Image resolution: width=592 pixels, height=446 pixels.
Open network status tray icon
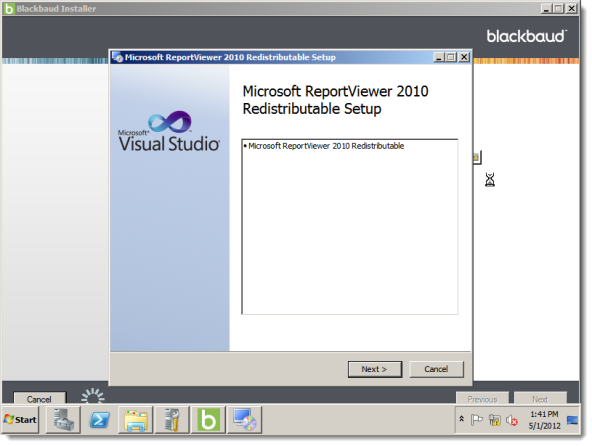(495, 420)
